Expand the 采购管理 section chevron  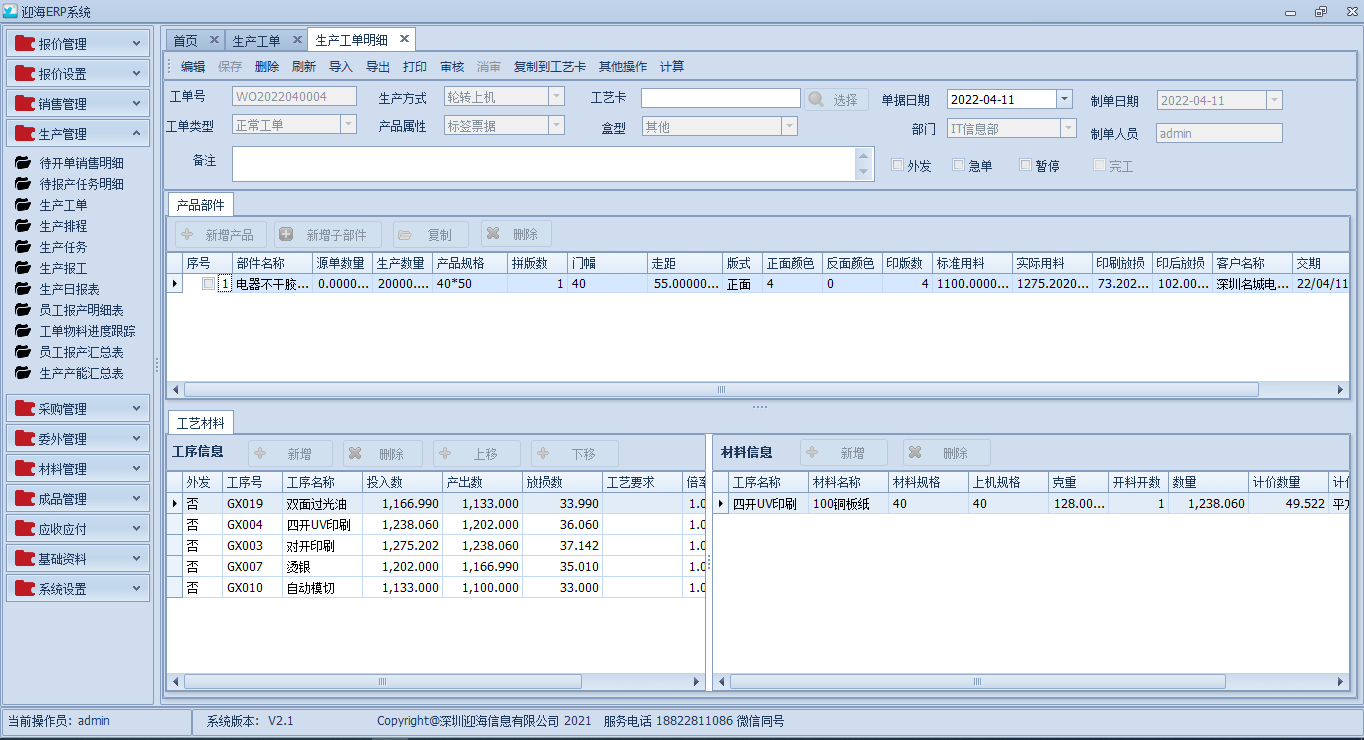[x=137, y=408]
